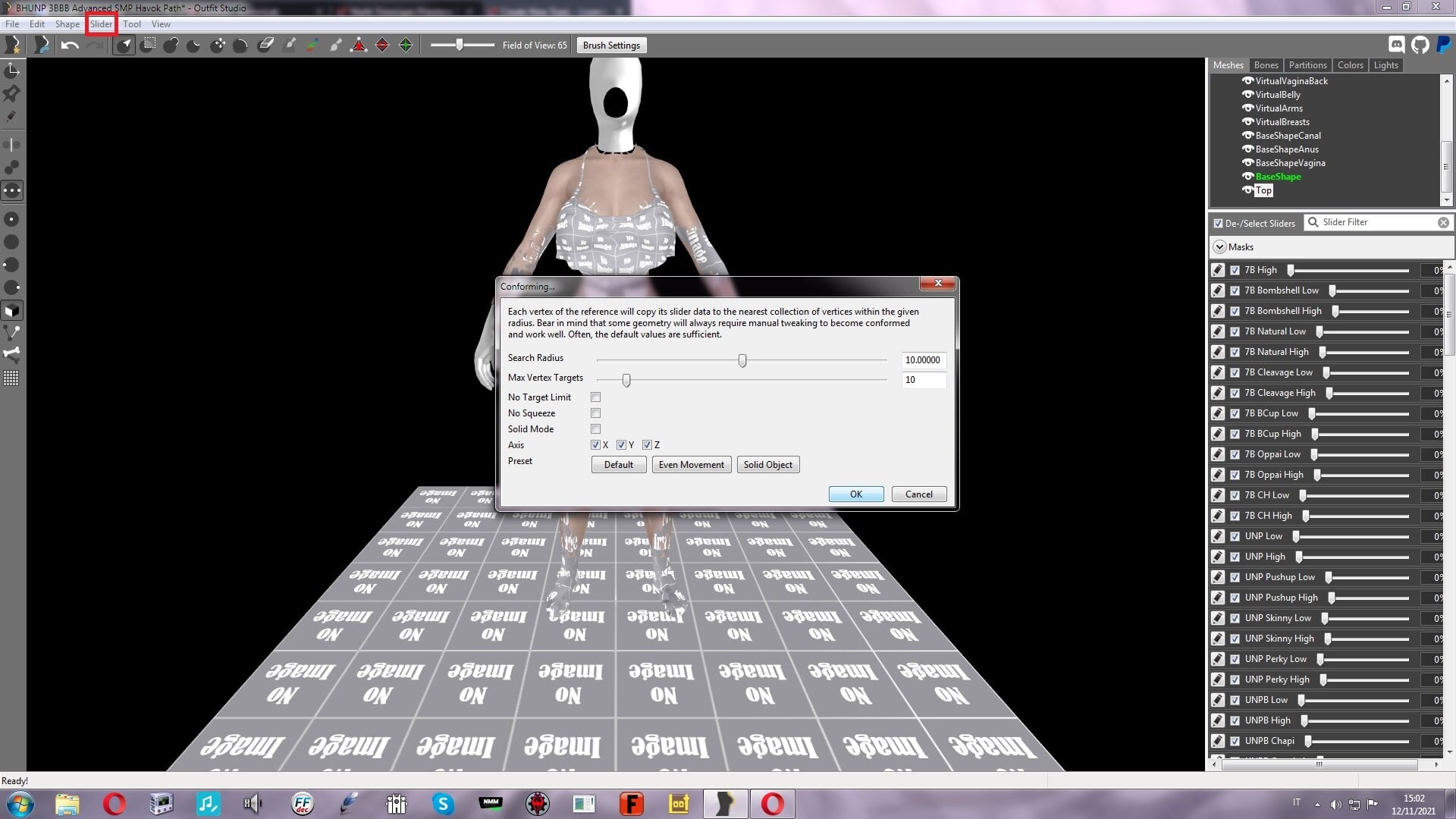The height and width of the screenshot is (819, 1456).
Task: Toggle Edit Connected Only icon
Action: pos(12,167)
